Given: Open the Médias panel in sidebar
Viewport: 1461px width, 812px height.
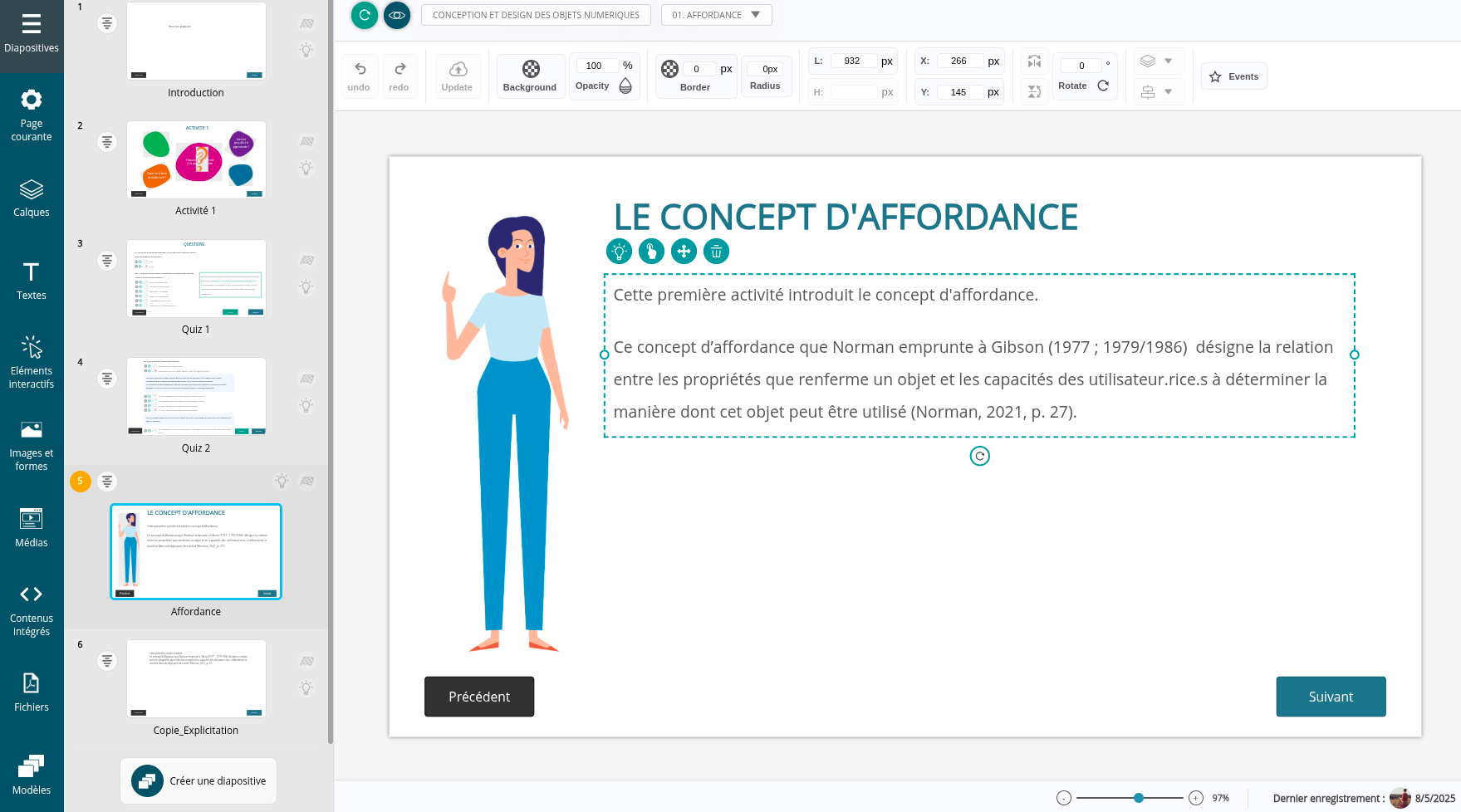Looking at the screenshot, I should (32, 528).
